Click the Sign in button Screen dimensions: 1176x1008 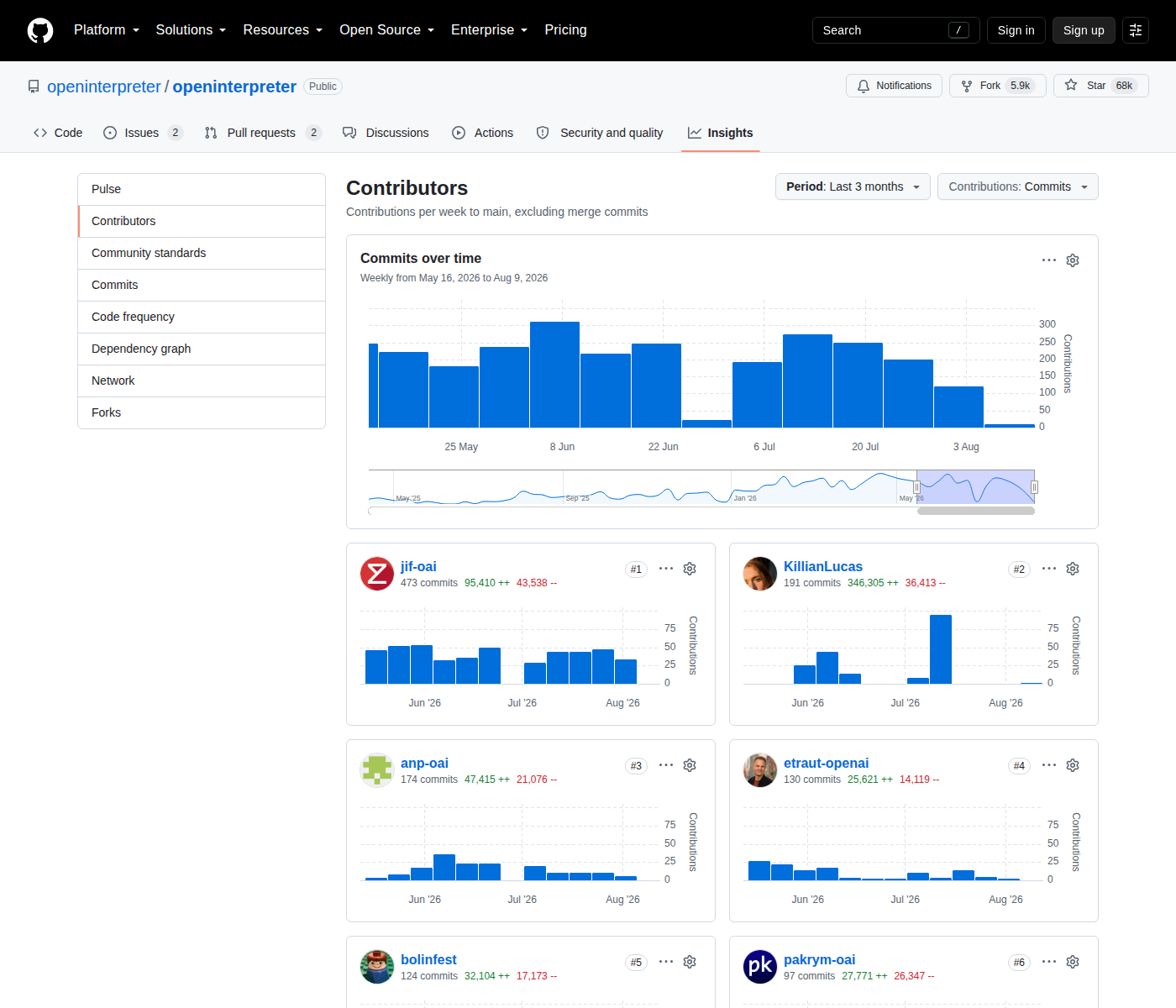pos(1016,30)
